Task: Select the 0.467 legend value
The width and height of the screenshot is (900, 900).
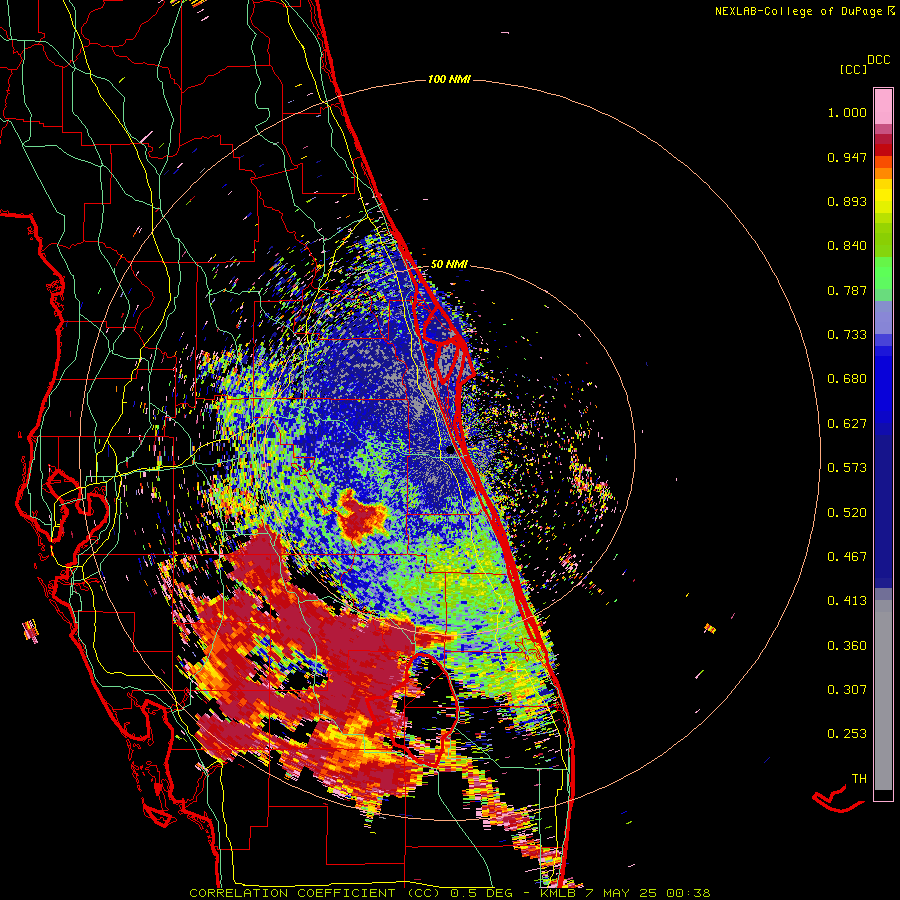Action: pos(847,557)
